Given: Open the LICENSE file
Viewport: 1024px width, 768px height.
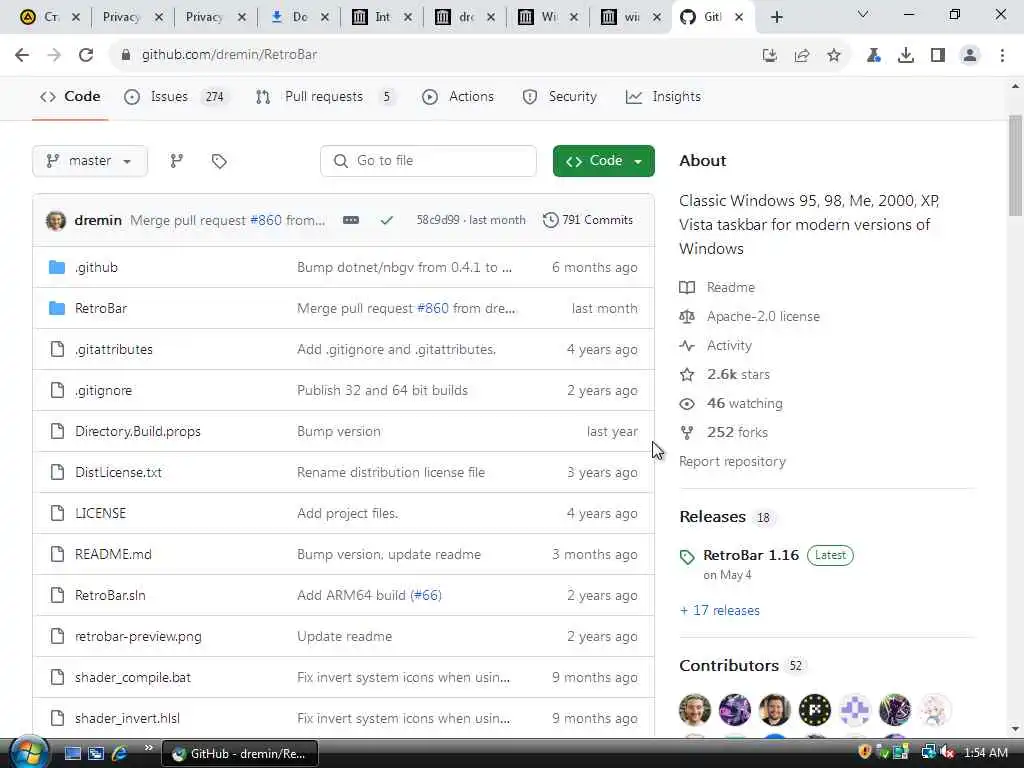Looking at the screenshot, I should (x=101, y=513).
